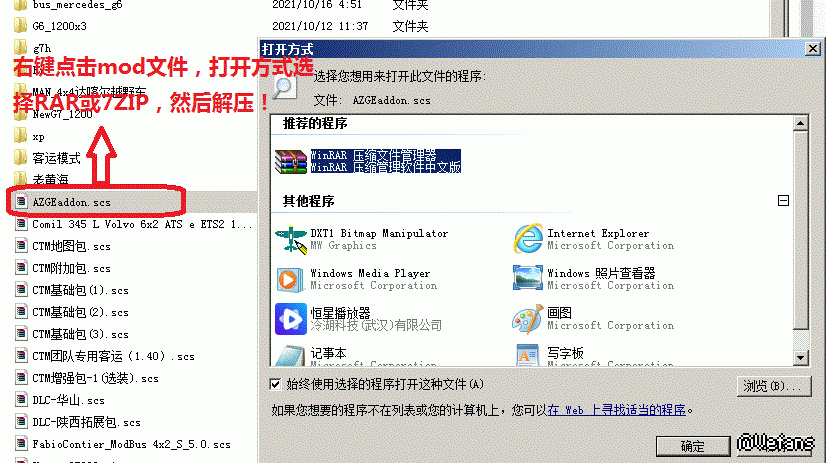Click program list scrollbar up arrow
The width and height of the screenshot is (826, 463).
800,124
